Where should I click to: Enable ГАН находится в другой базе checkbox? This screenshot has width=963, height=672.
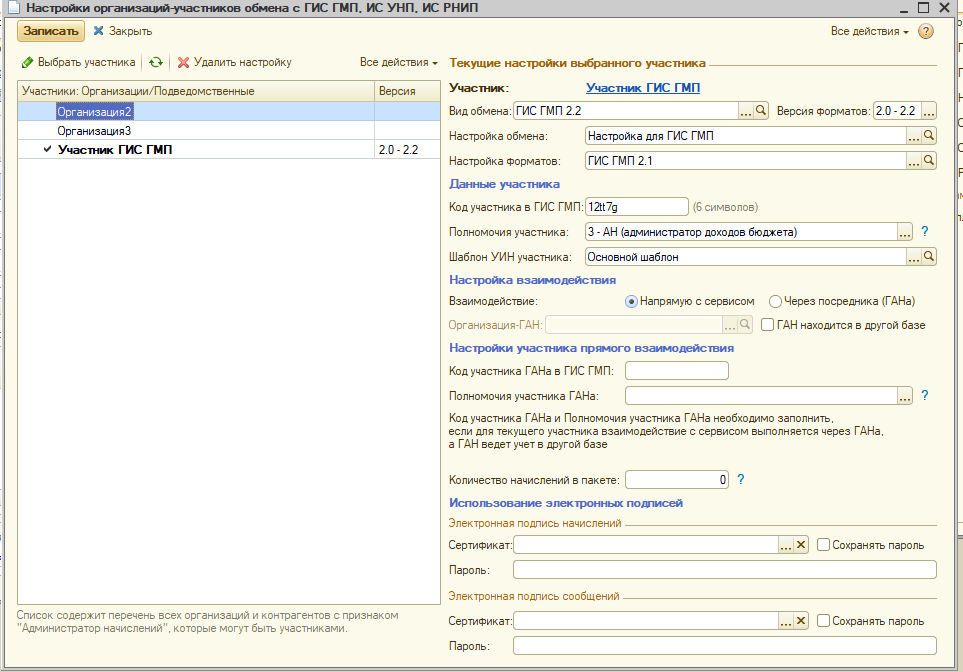[767, 325]
